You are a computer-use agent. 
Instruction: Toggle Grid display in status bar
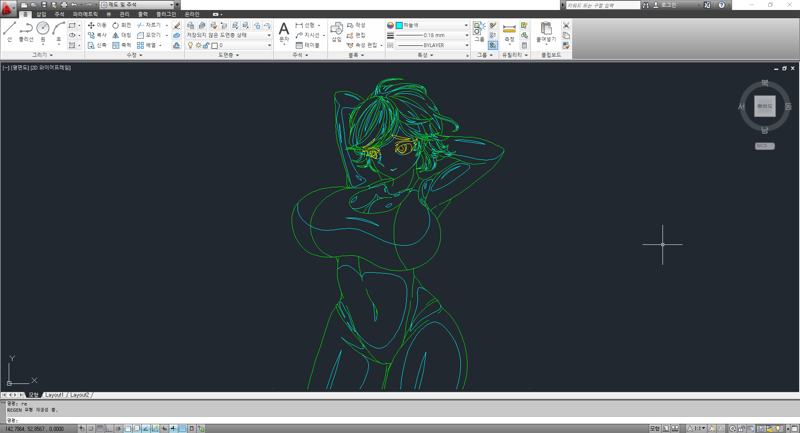pos(100,429)
